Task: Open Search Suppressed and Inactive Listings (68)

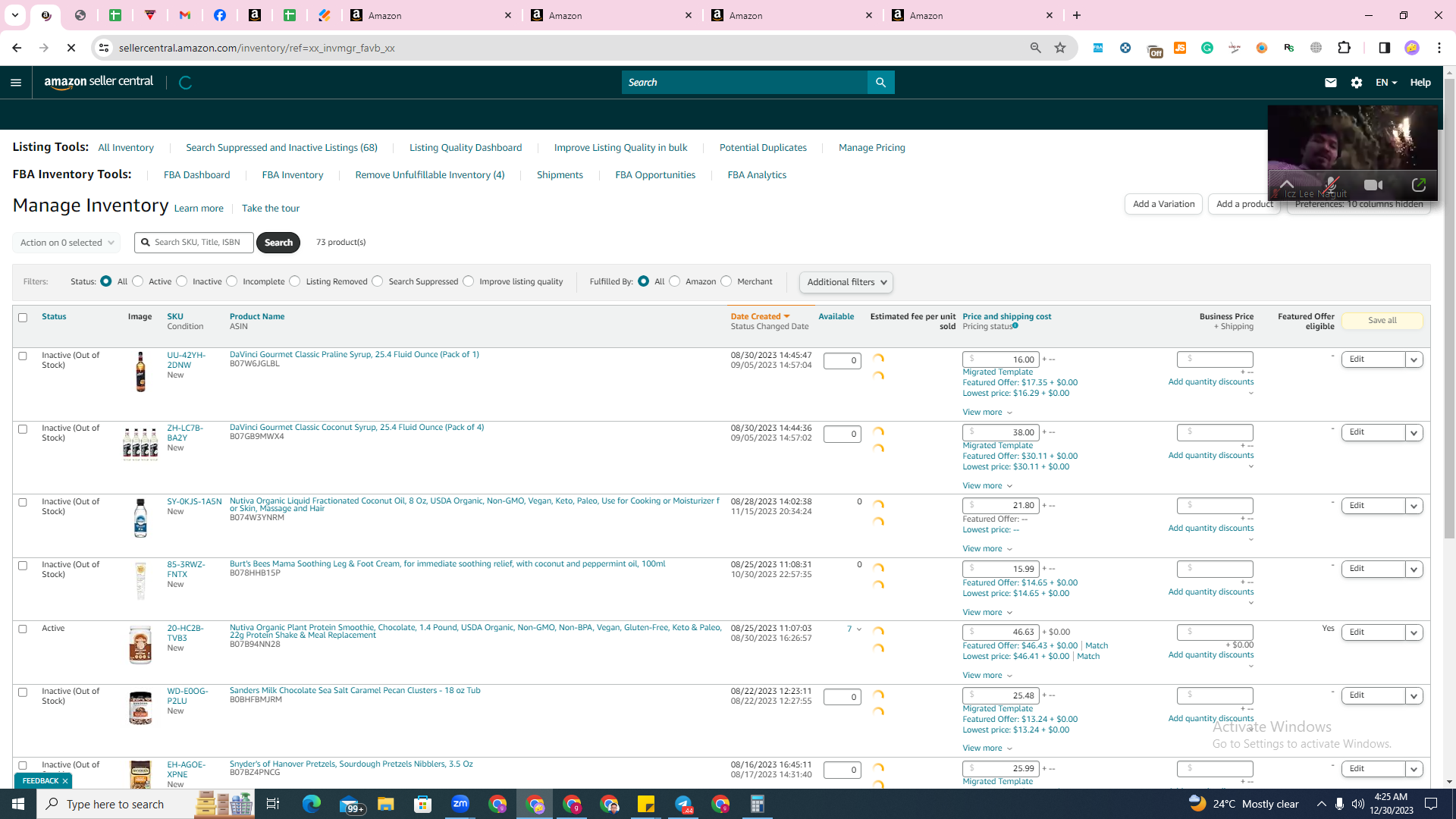Action: [281, 148]
